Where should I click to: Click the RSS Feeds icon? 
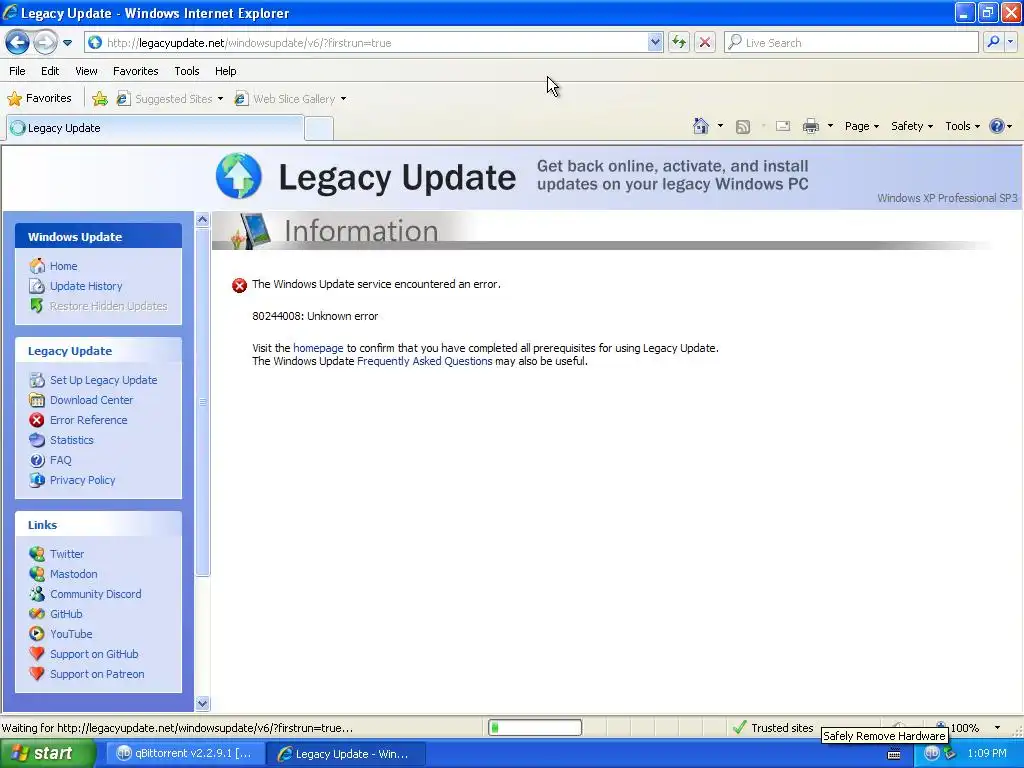(743, 127)
